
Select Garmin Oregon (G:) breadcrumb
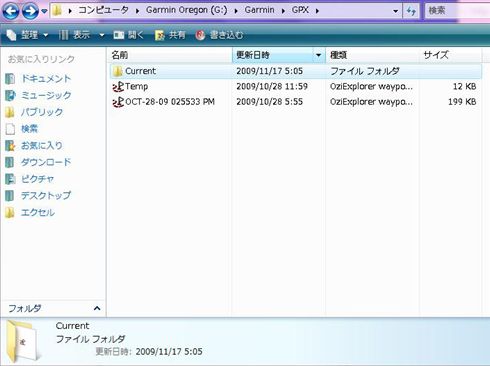(186, 10)
